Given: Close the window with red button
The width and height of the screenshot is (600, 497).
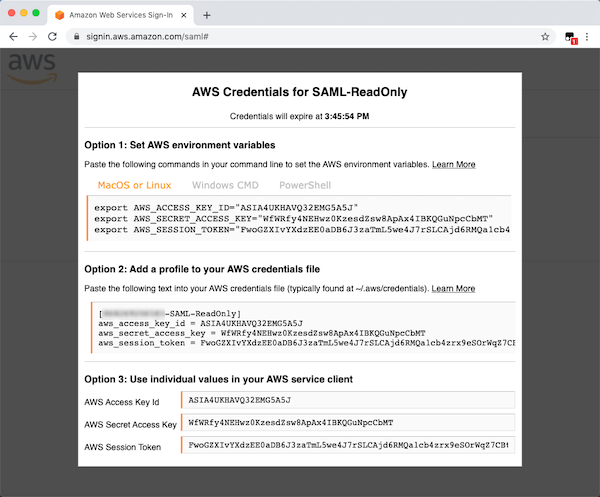Looking at the screenshot, I should coord(11,13).
